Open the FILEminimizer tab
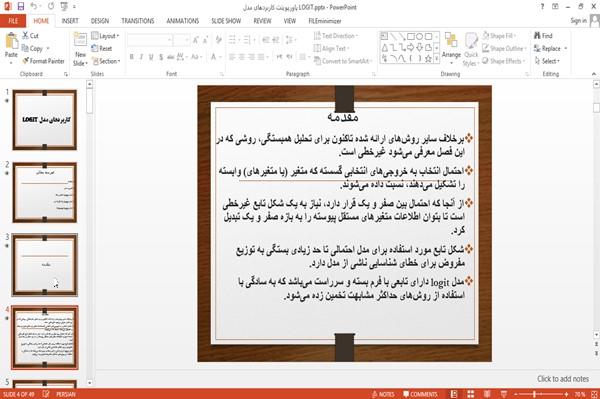Image resolution: width=600 pixels, height=399 pixels. [x=324, y=21]
